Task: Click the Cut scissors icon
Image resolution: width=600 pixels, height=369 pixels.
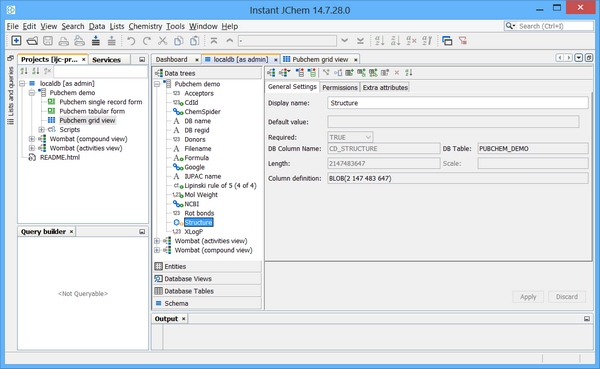Action: coord(163,41)
